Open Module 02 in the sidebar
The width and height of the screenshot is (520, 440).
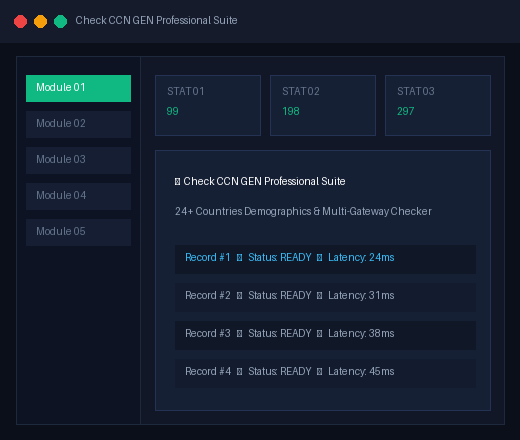point(78,124)
